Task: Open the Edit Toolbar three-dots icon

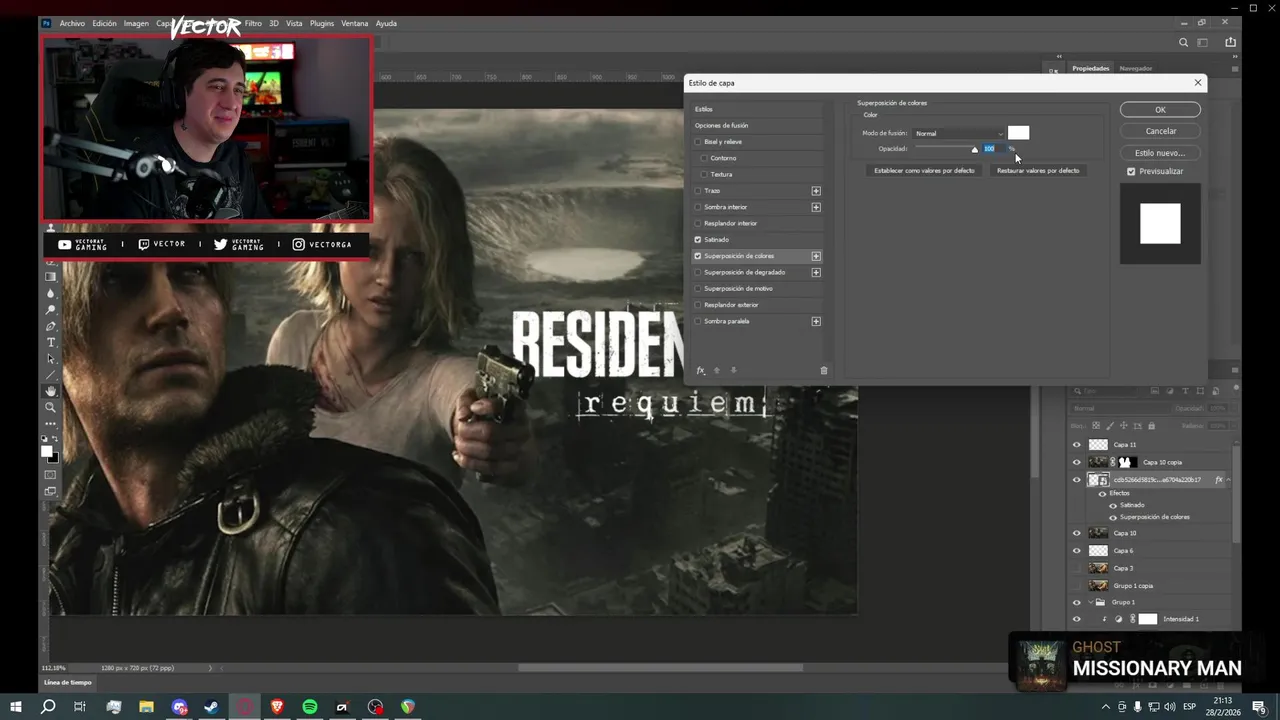Action: (51, 423)
